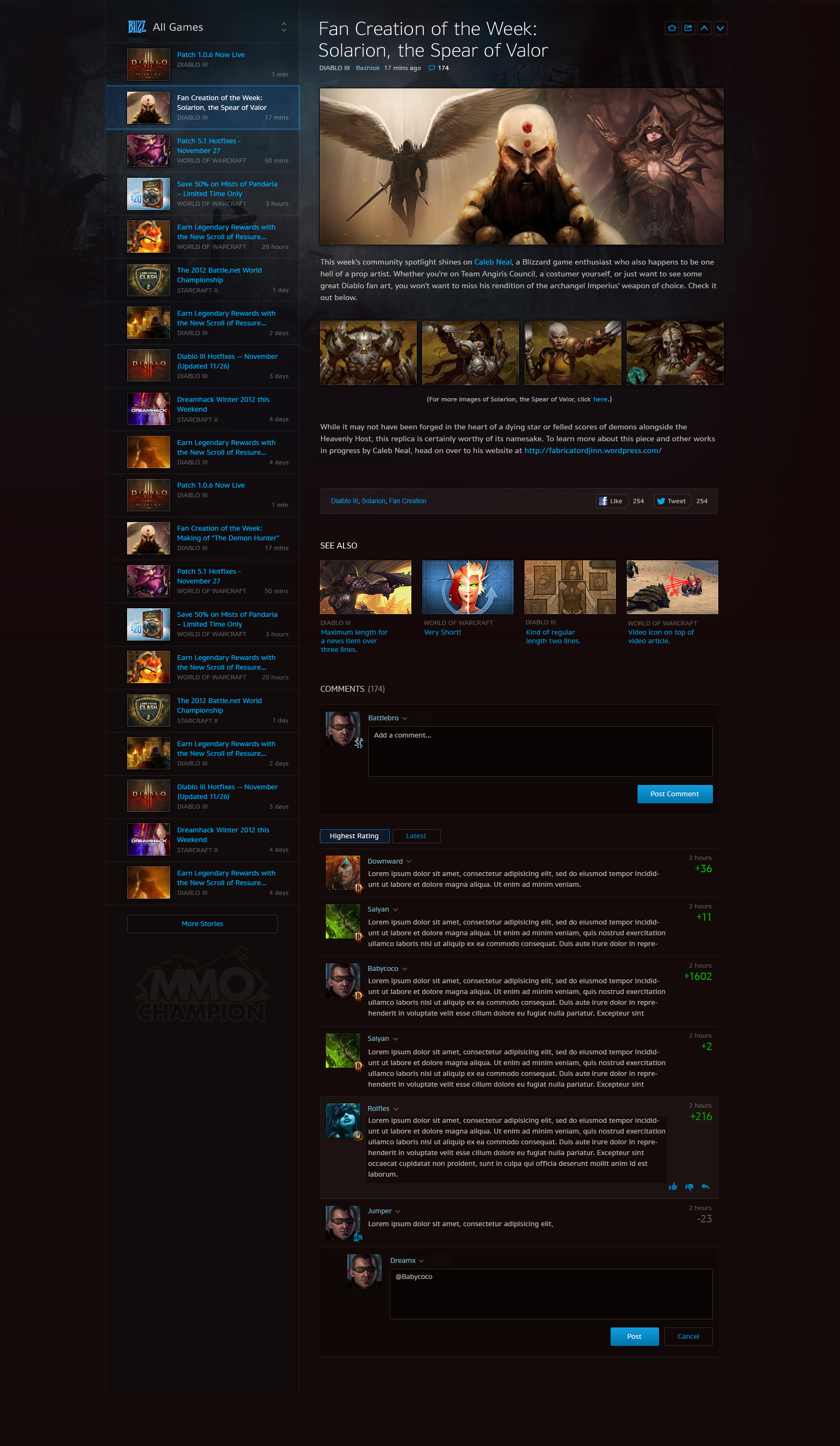Click the home icon beside the article title

click(x=671, y=28)
